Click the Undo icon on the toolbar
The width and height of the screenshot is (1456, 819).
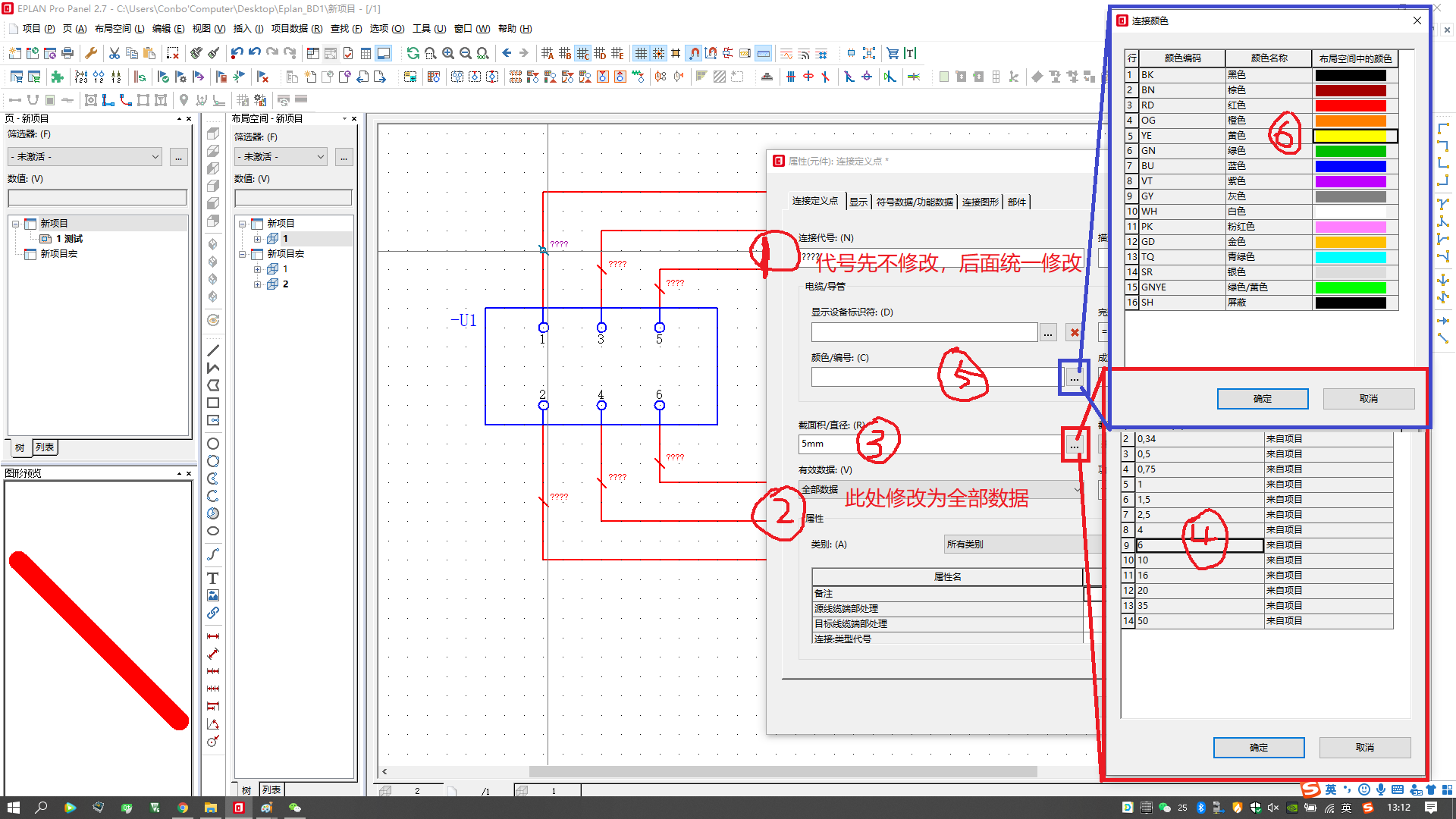239,52
